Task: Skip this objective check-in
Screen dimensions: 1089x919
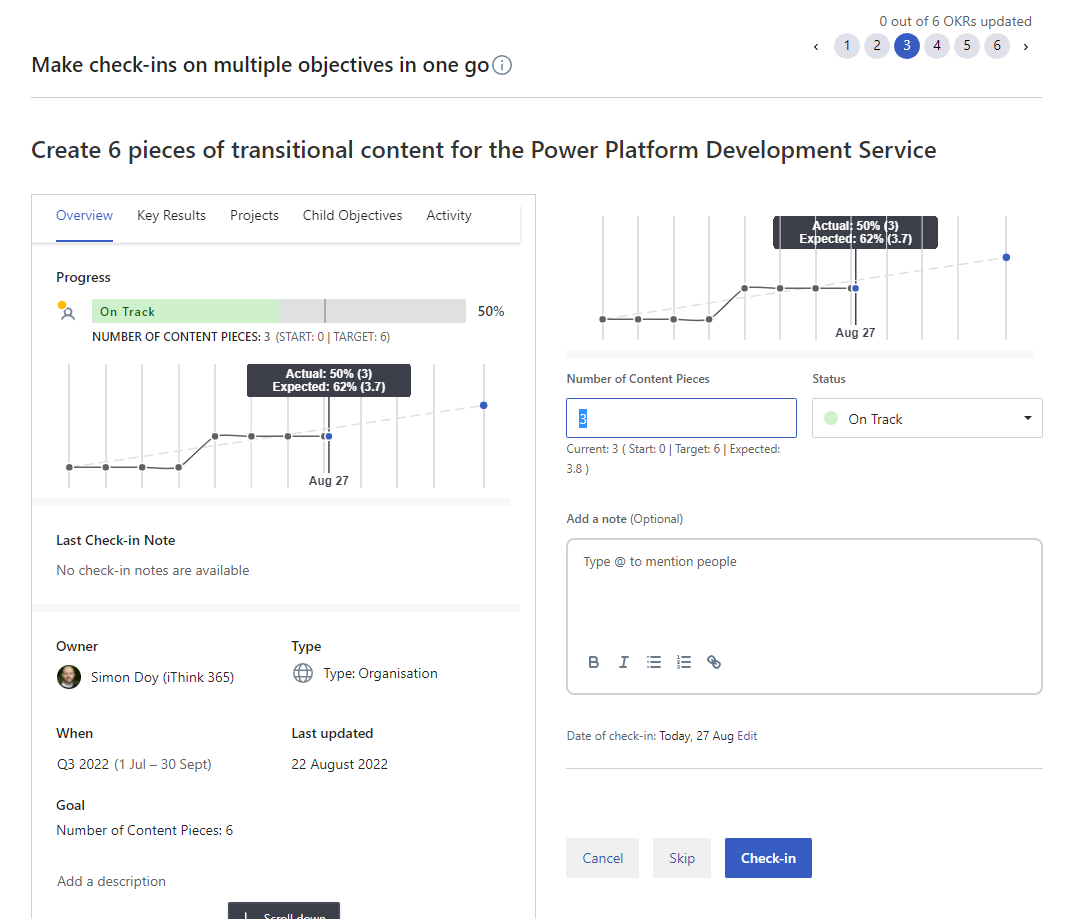Action: 682,858
